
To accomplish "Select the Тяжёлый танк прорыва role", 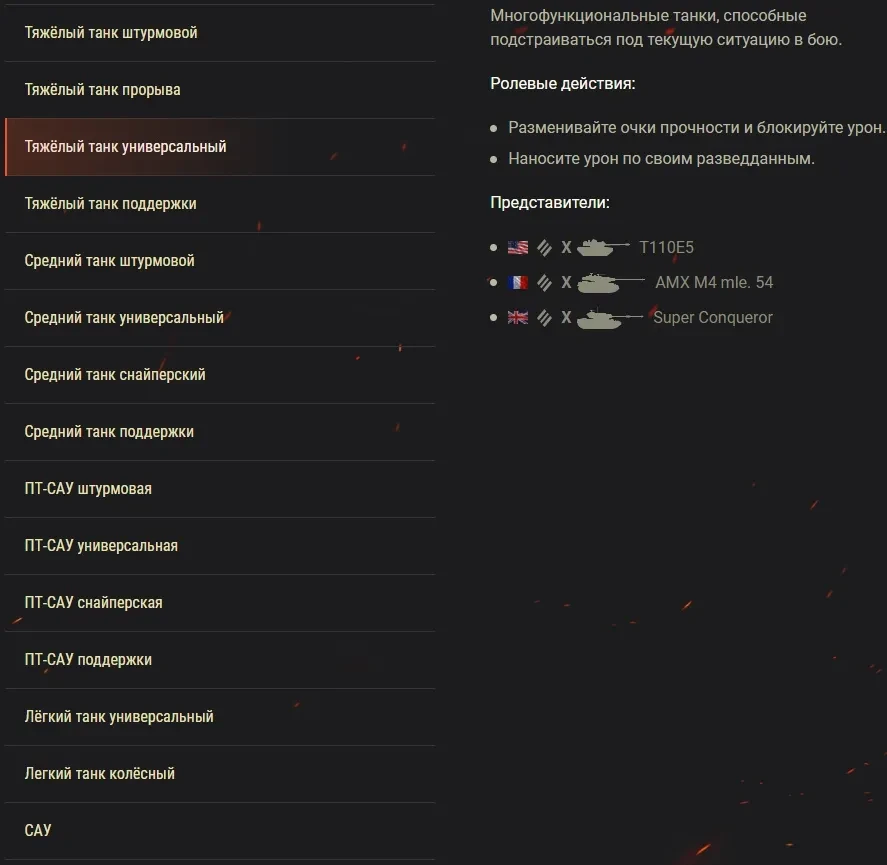I will pyautogui.click(x=103, y=90).
